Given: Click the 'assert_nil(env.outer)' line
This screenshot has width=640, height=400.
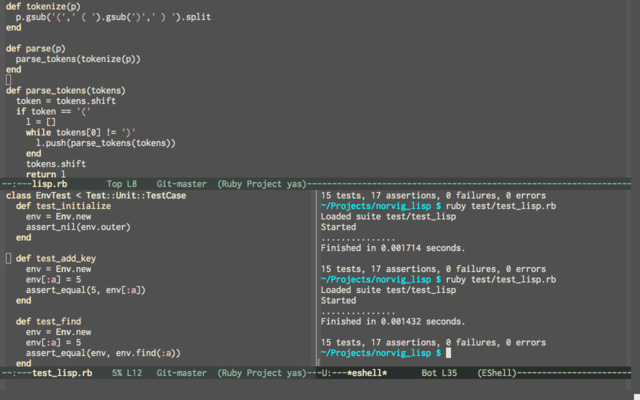Looking at the screenshot, I should 78,227.
